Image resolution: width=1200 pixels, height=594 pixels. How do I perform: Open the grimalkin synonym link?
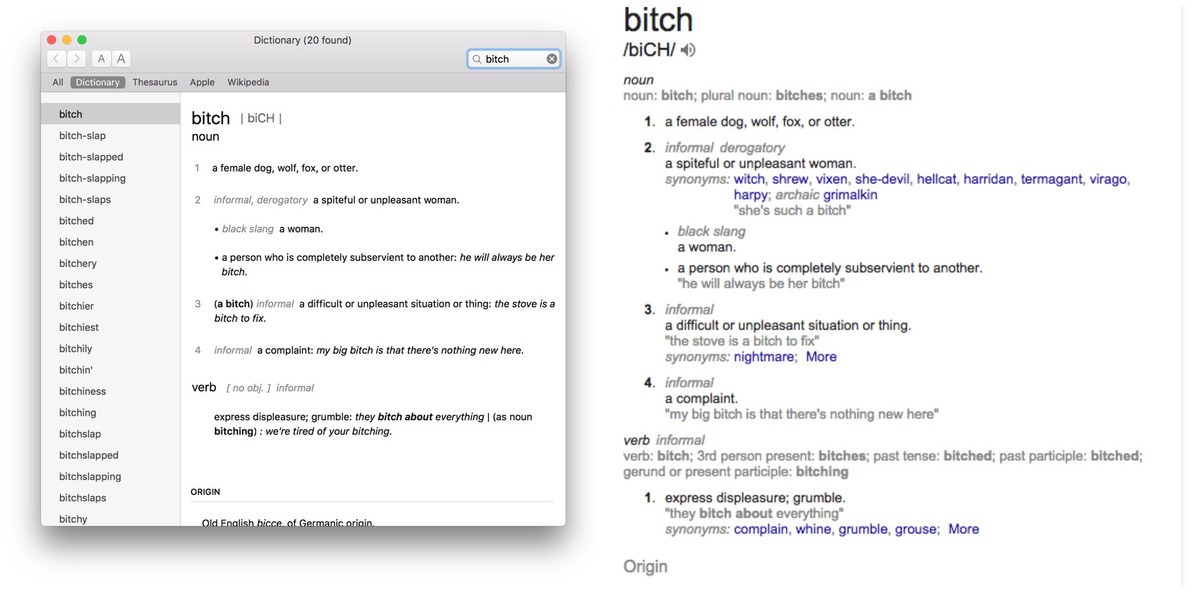pos(850,195)
